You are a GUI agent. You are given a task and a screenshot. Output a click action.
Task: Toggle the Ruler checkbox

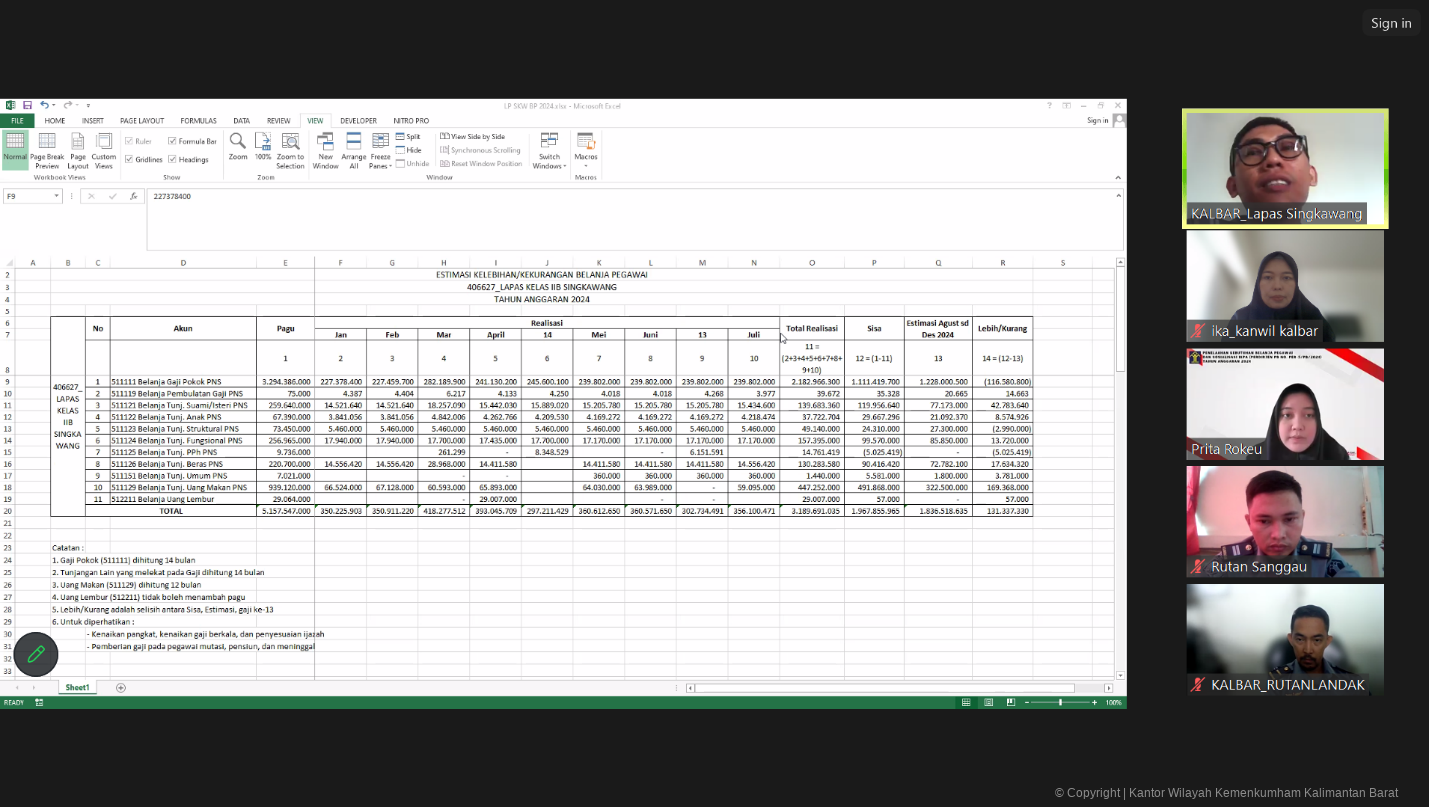click(x=129, y=141)
